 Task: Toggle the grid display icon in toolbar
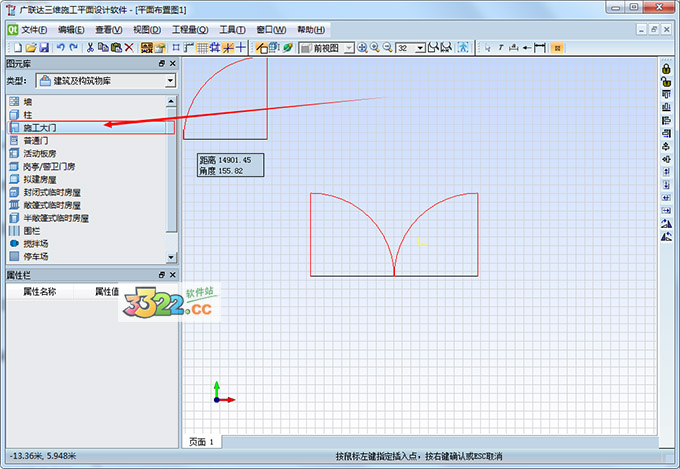click(x=202, y=47)
